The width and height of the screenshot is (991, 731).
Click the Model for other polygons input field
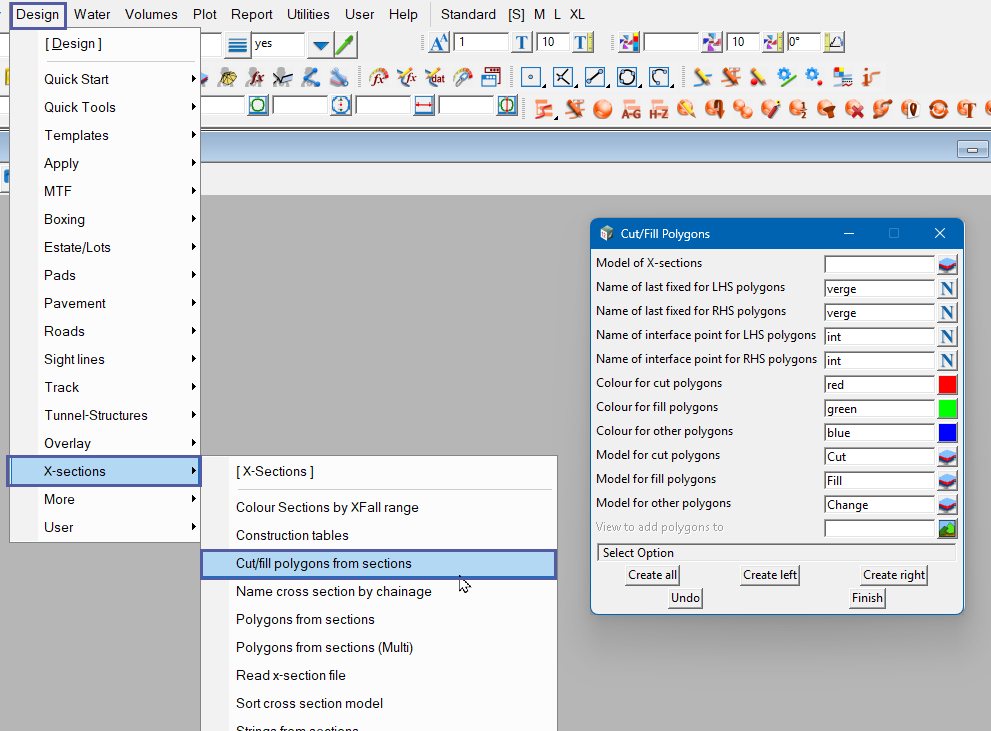[878, 505]
